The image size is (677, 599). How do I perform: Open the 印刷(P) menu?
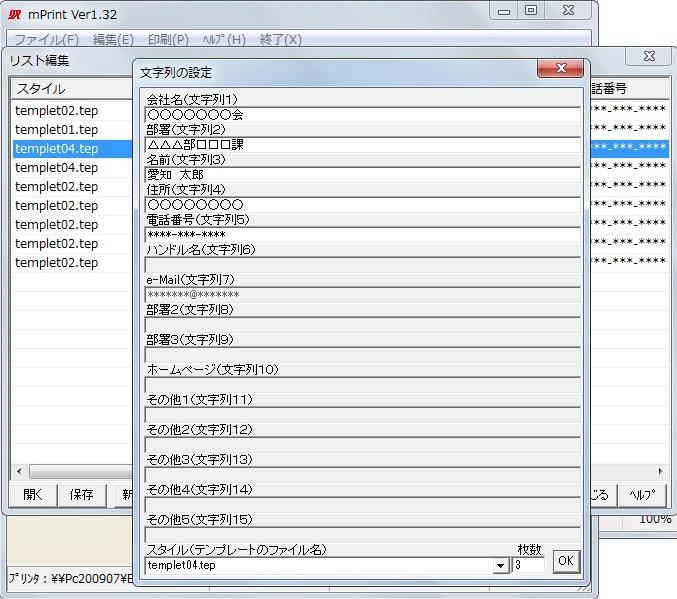tap(167, 40)
